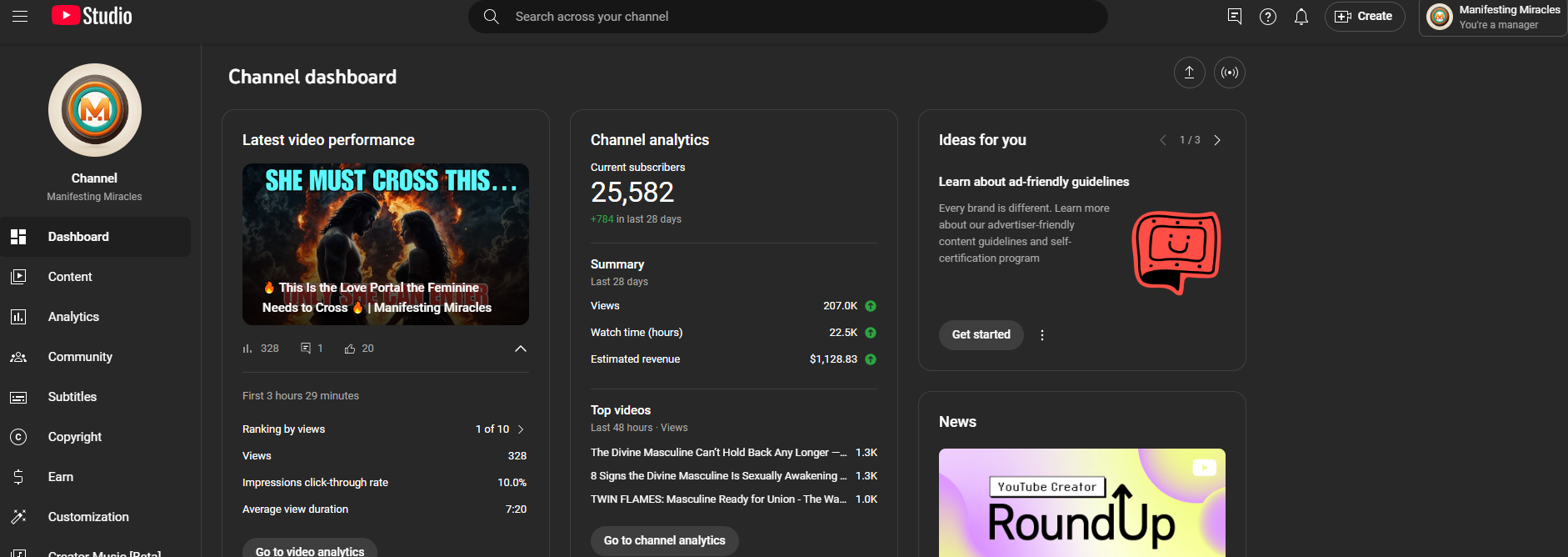The height and width of the screenshot is (557, 1568).
Task: Select the Subtitles menu label
Action: pyautogui.click(x=72, y=397)
